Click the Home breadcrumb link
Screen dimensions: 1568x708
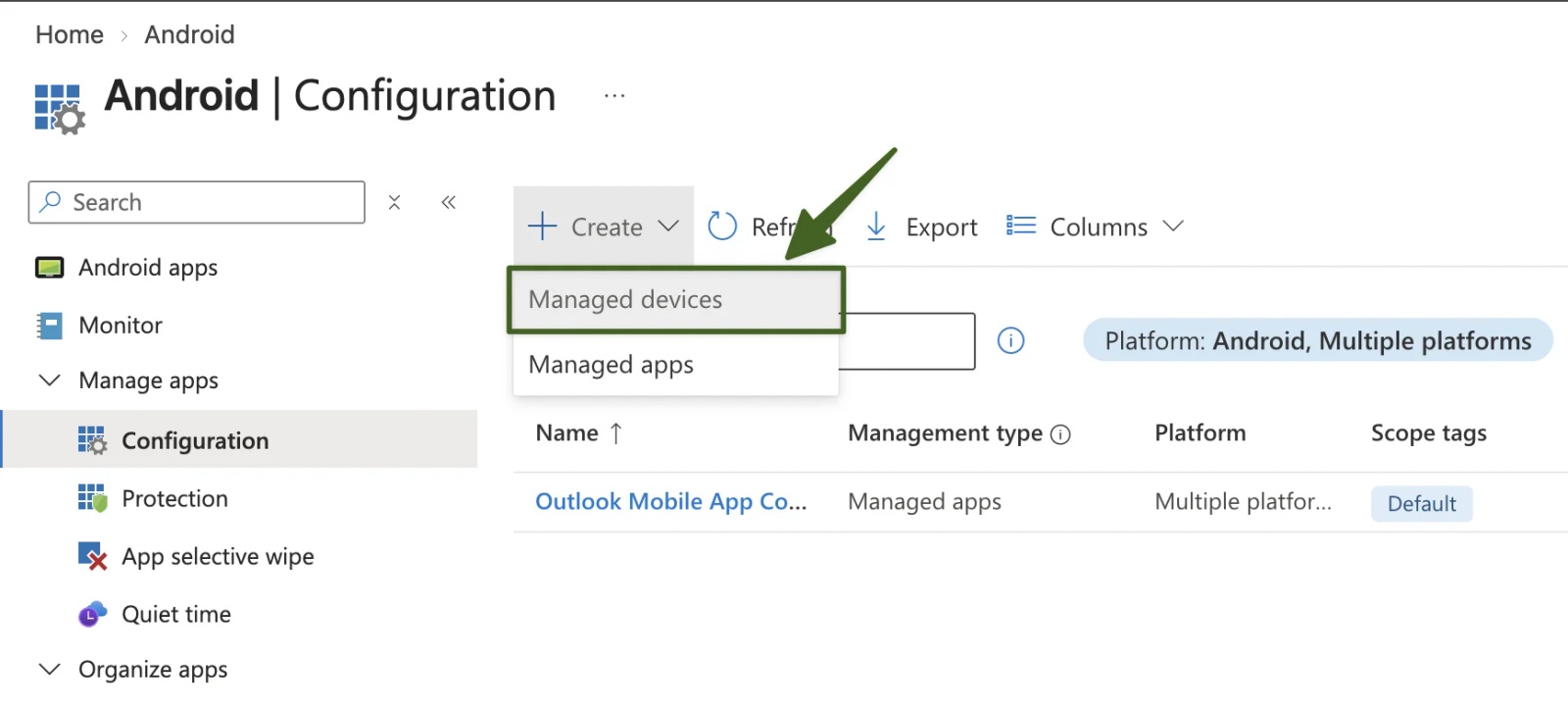(70, 34)
